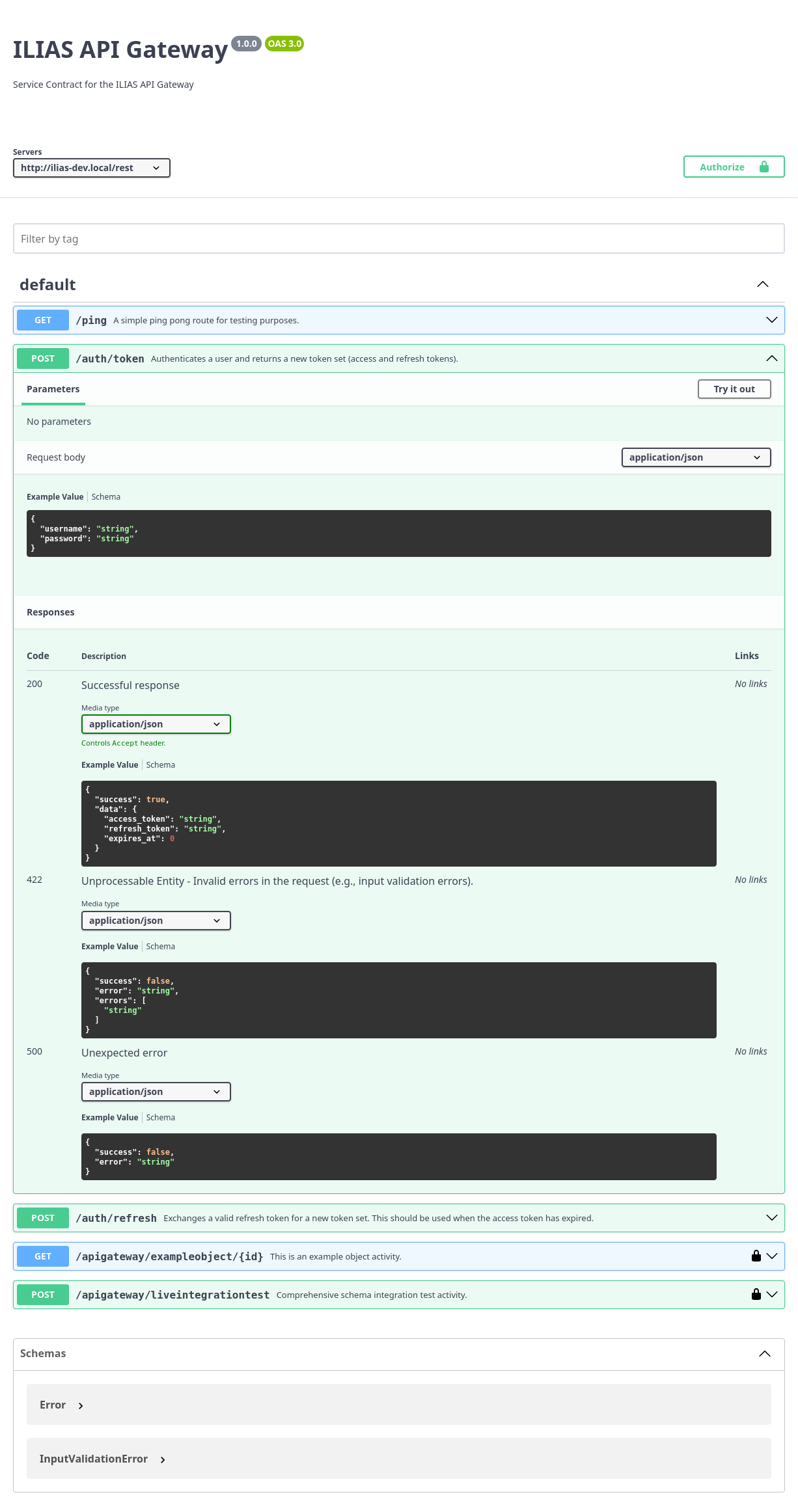Click the /ping path link
The height and width of the screenshot is (1512, 798).
pyautogui.click(x=91, y=320)
